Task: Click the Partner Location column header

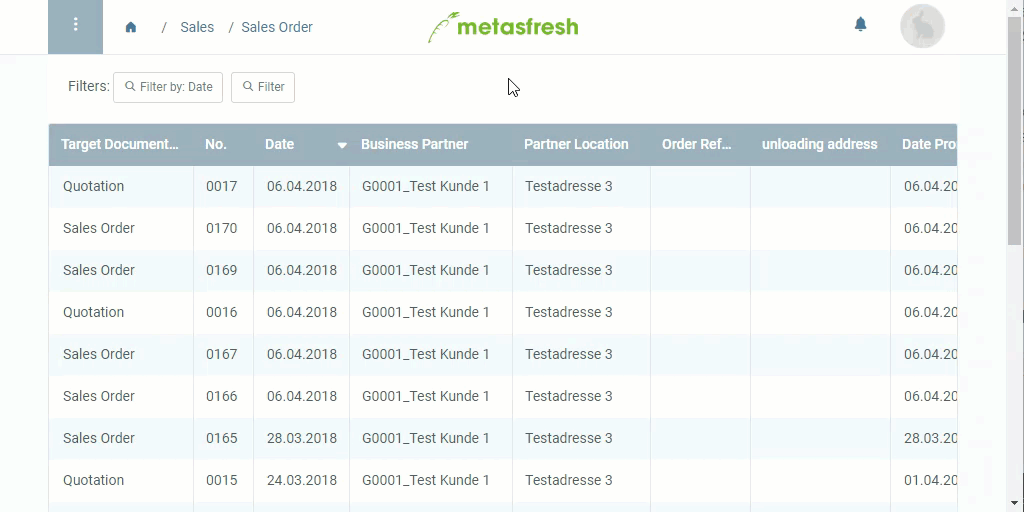Action: point(576,144)
